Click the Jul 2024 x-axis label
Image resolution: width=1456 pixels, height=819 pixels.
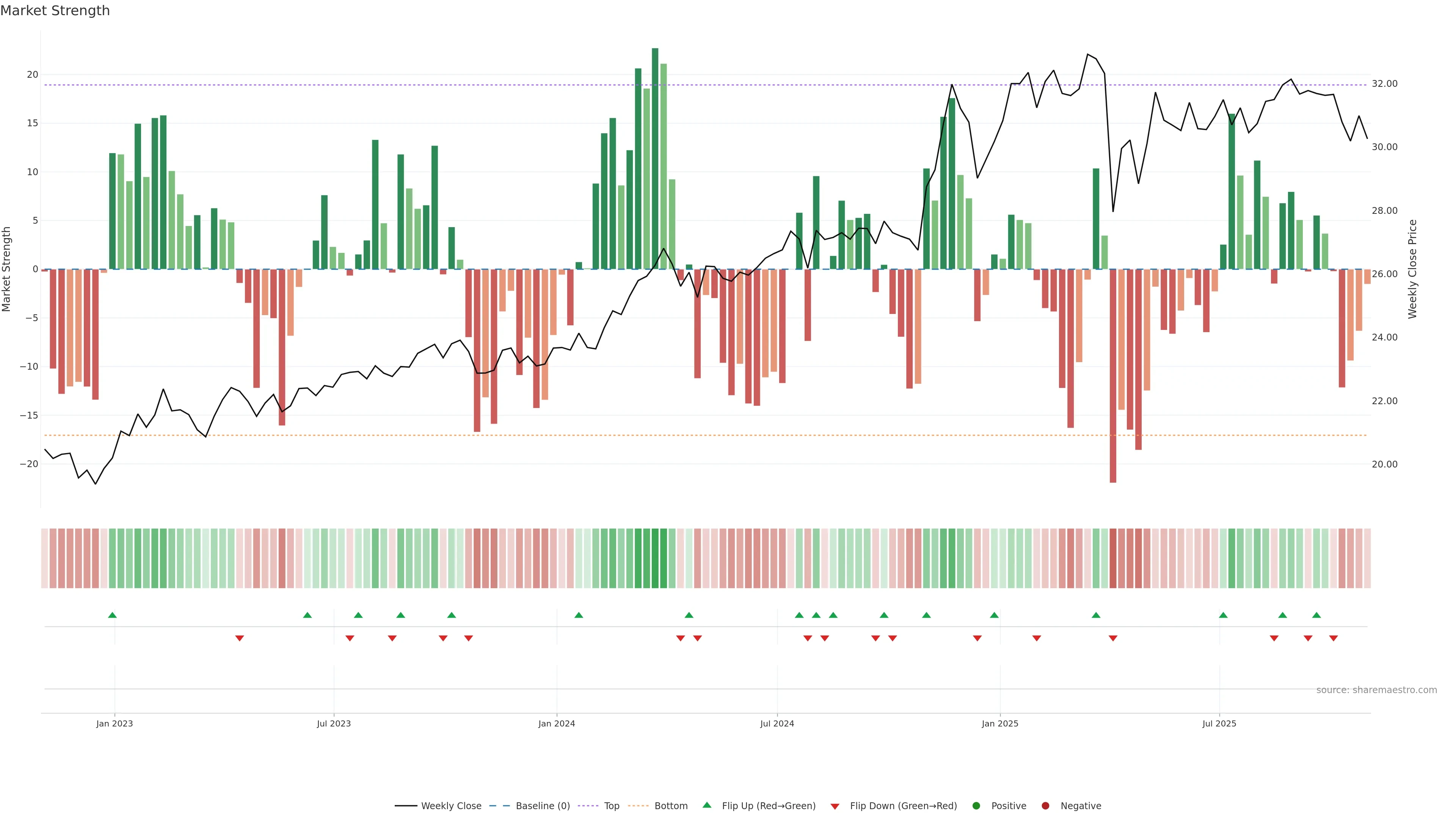[x=777, y=723]
